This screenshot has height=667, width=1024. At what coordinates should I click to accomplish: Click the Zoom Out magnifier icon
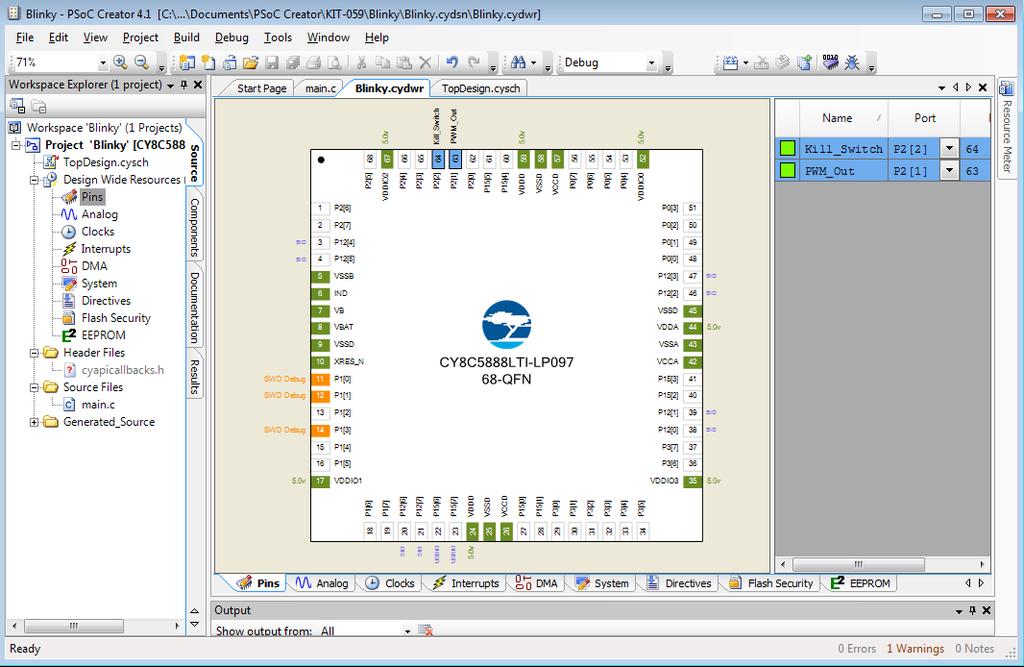pos(141,62)
